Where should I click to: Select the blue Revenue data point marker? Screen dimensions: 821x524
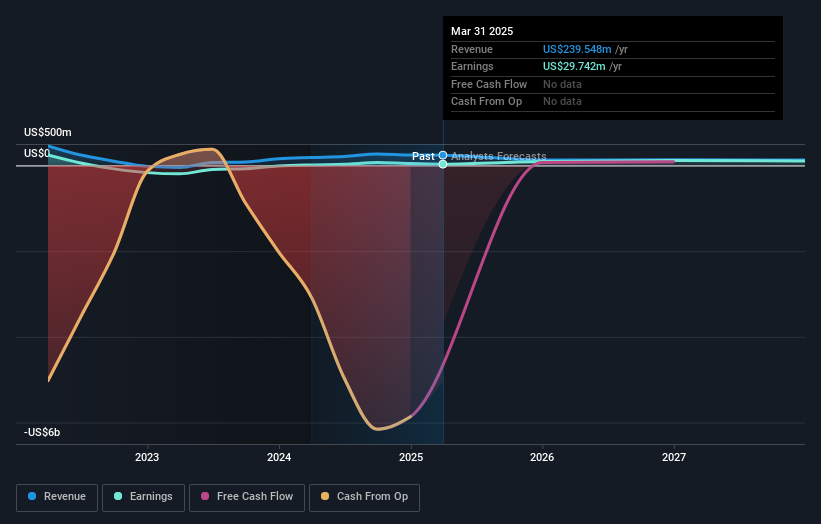[x=443, y=155]
